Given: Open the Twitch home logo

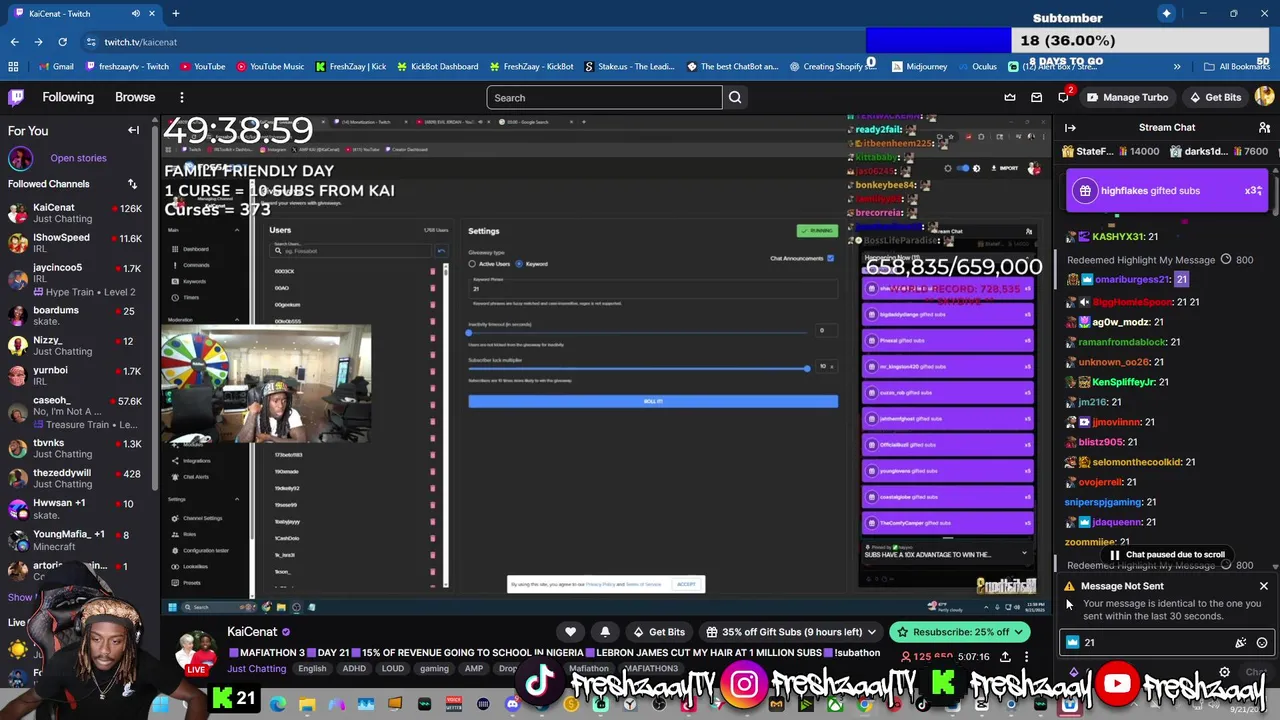Looking at the screenshot, I should click(16, 97).
